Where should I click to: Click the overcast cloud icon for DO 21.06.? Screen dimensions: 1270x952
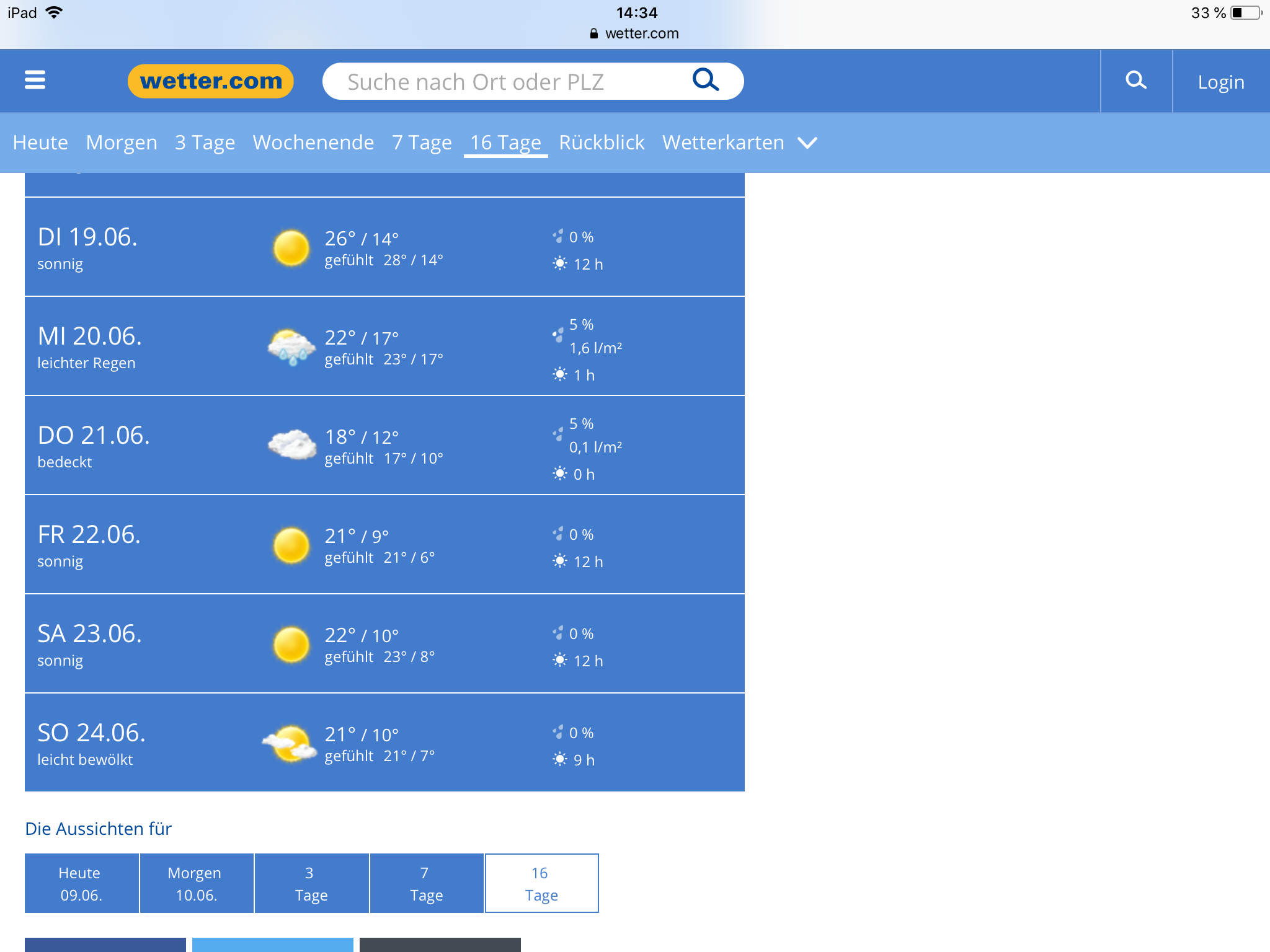pos(291,445)
